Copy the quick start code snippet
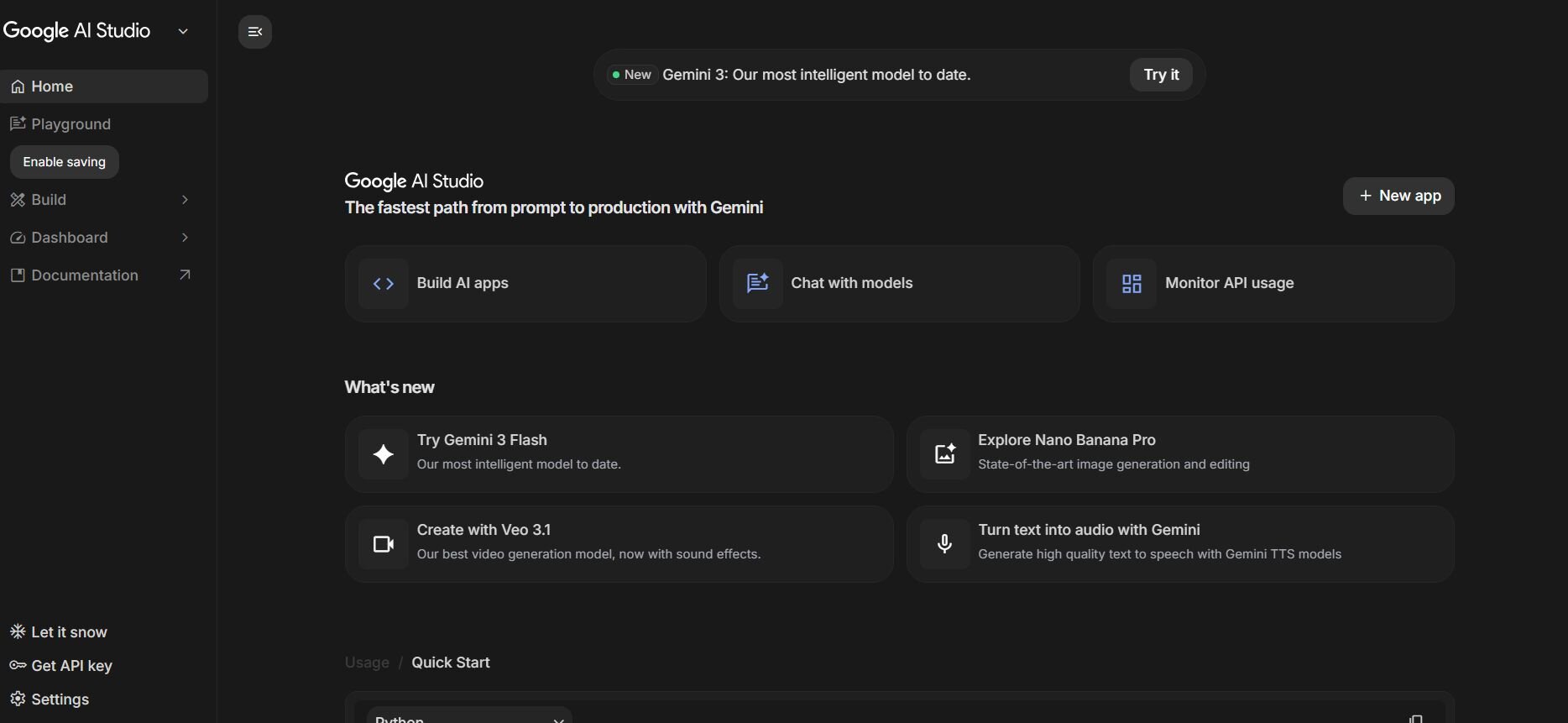This screenshot has width=1568, height=723. [1415, 718]
